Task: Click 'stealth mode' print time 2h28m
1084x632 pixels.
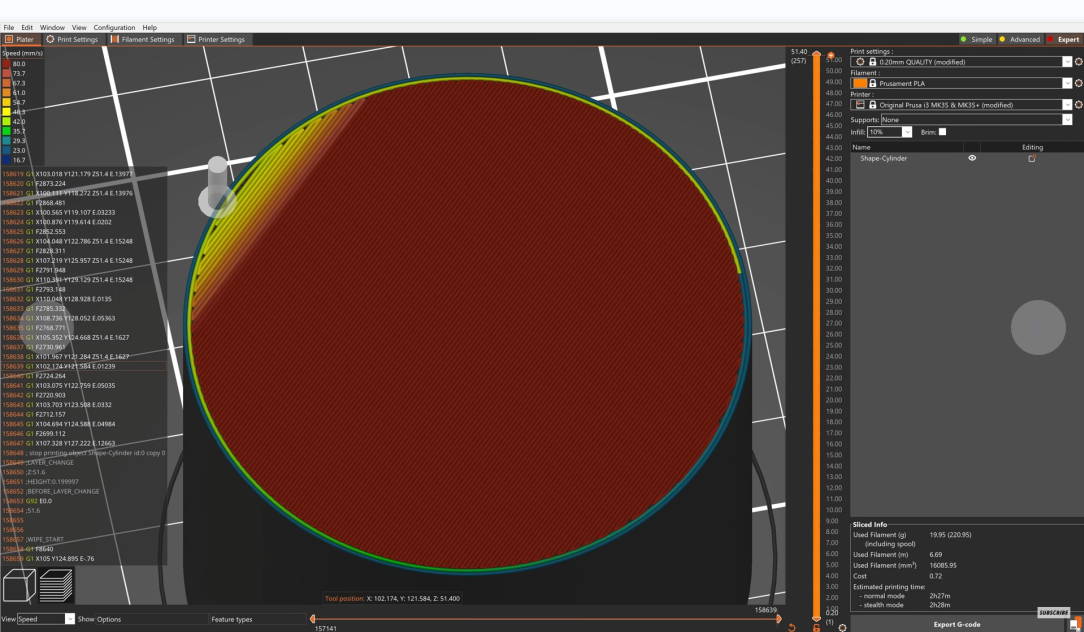Action: click(940, 605)
